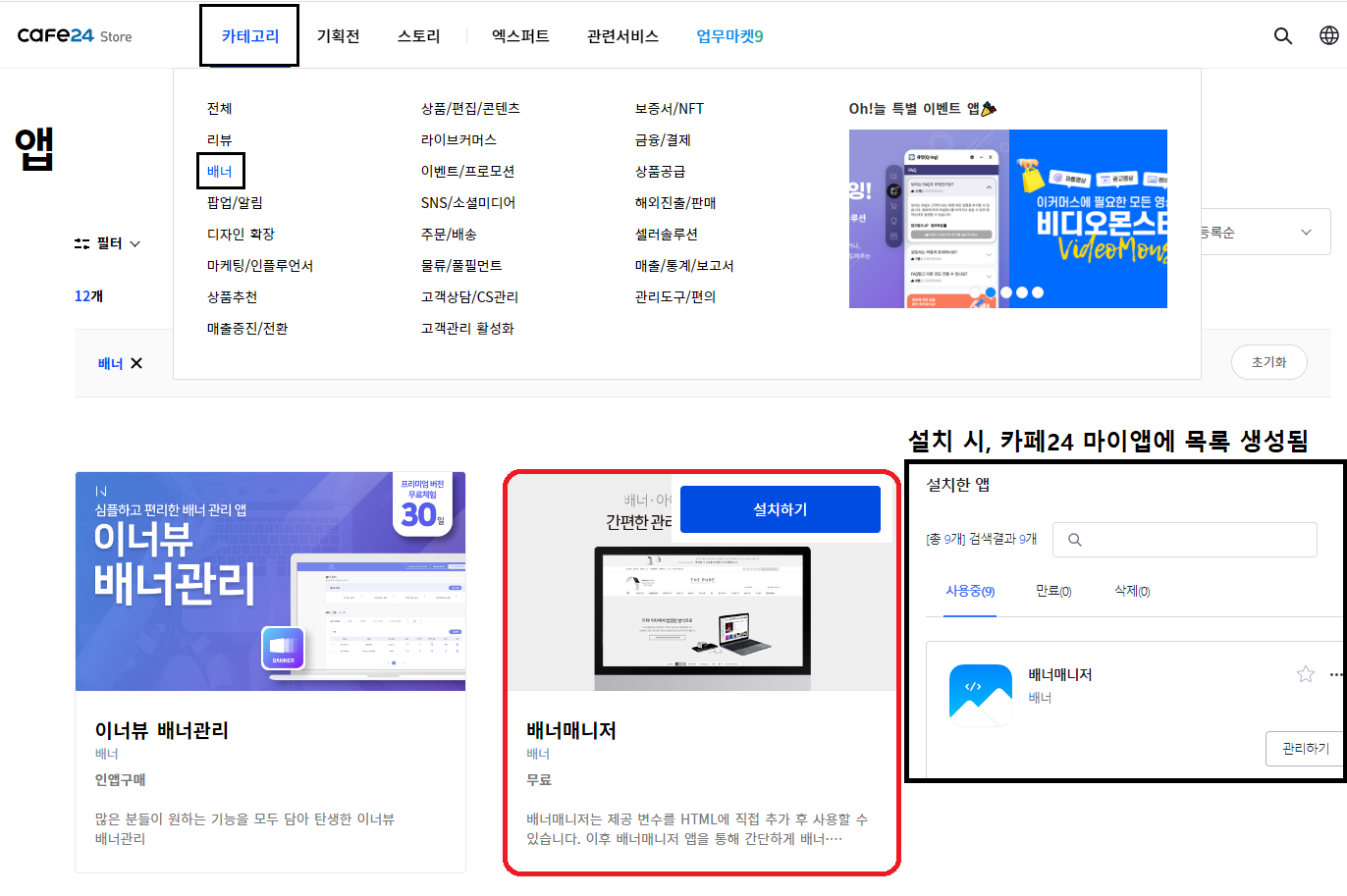
Task: Click the Cafe24 Store logo
Action: [75, 35]
